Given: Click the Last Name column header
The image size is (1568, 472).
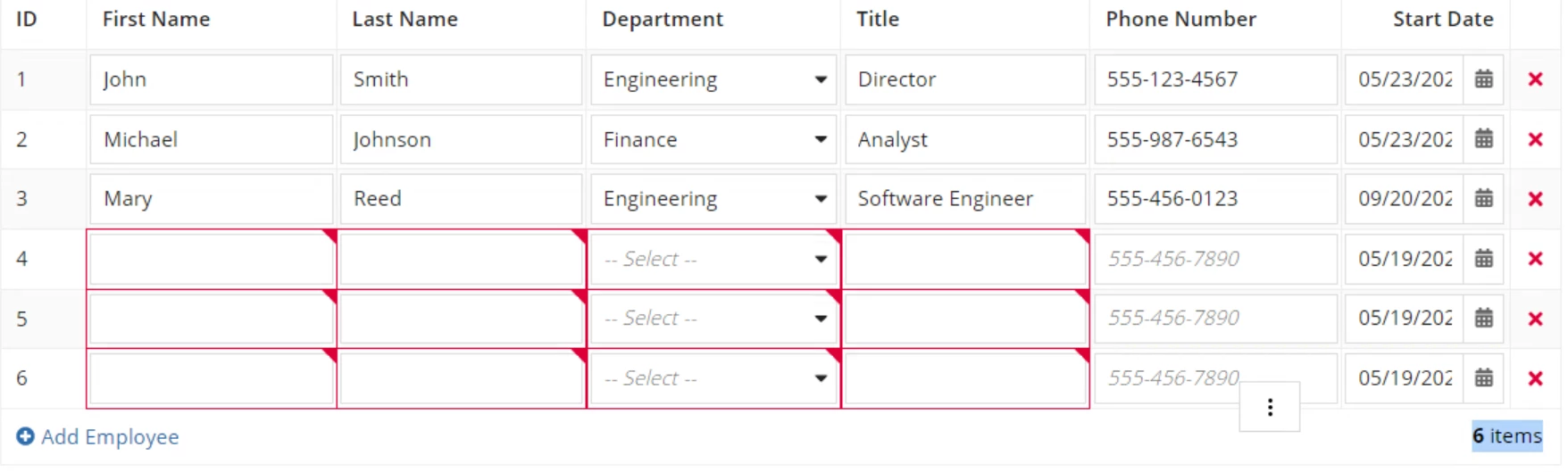Looking at the screenshot, I should [405, 20].
